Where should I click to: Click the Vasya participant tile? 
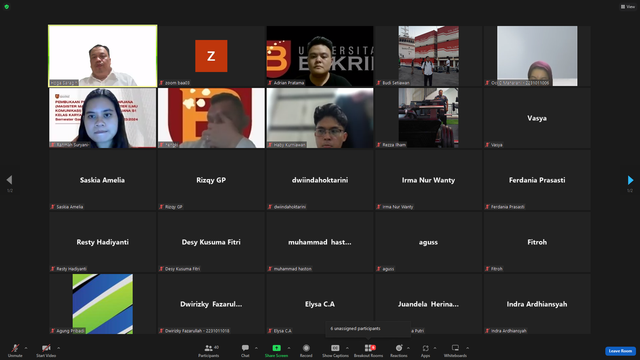point(537,118)
